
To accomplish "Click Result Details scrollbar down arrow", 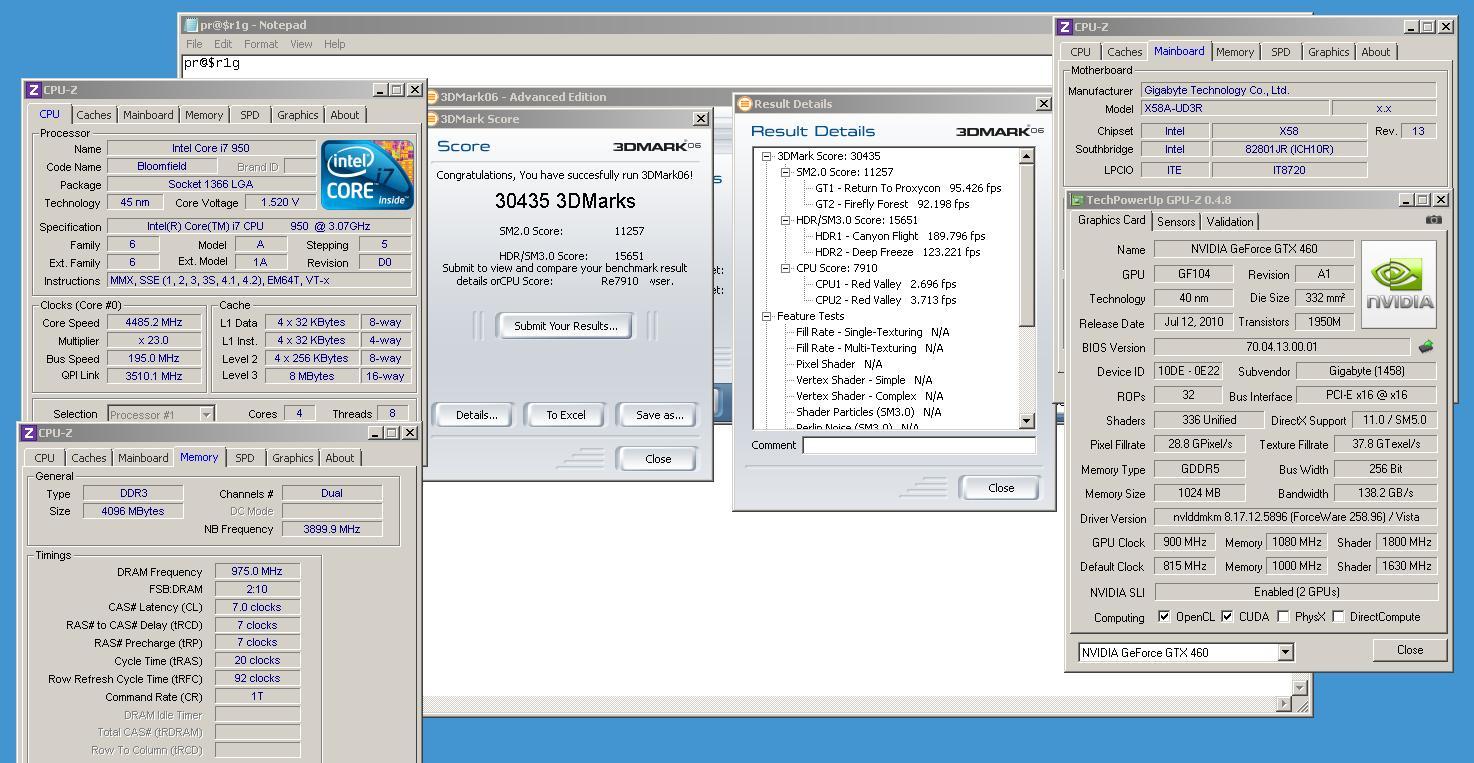I will (x=1026, y=421).
